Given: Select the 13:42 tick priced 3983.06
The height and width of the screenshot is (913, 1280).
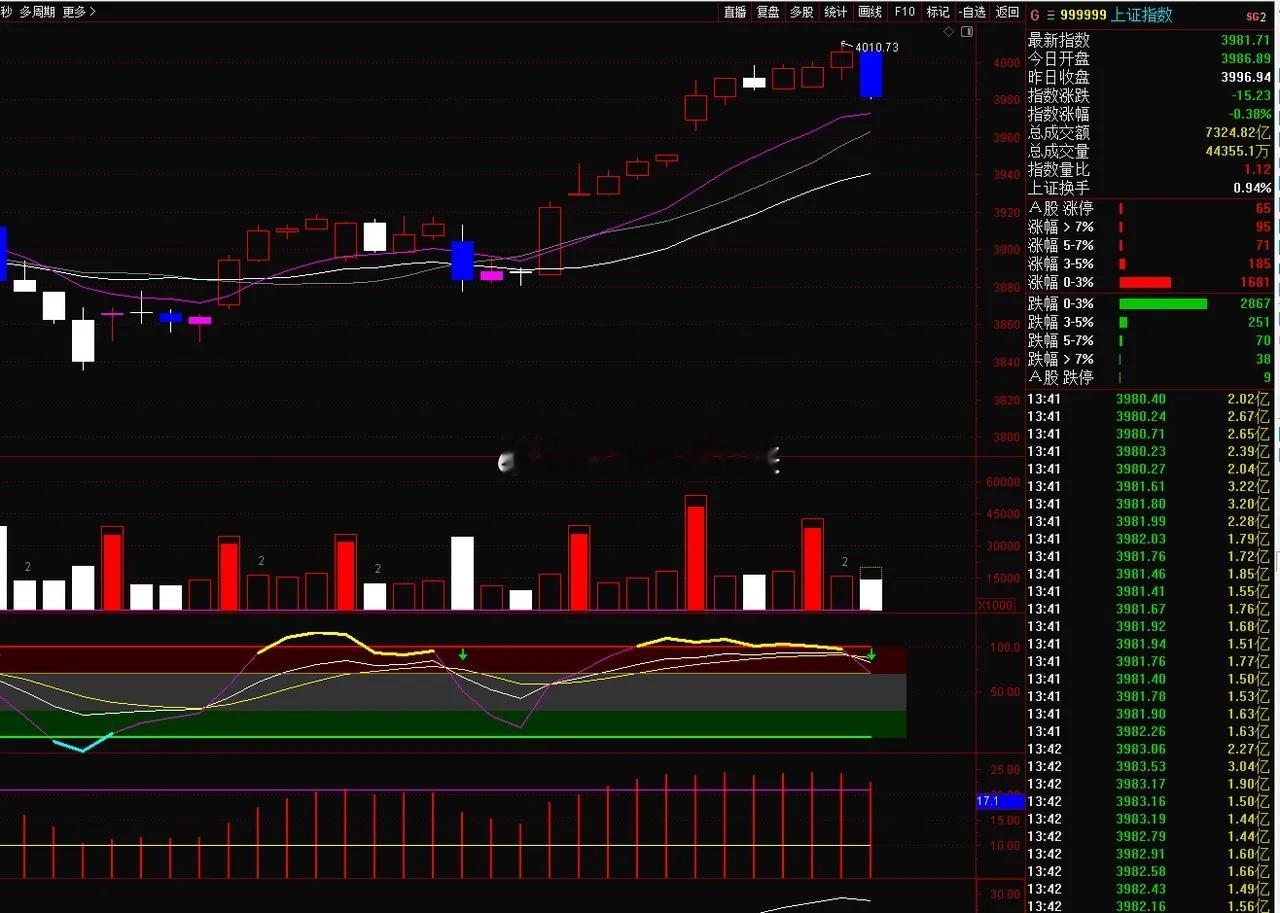Looking at the screenshot, I should (1151, 749).
